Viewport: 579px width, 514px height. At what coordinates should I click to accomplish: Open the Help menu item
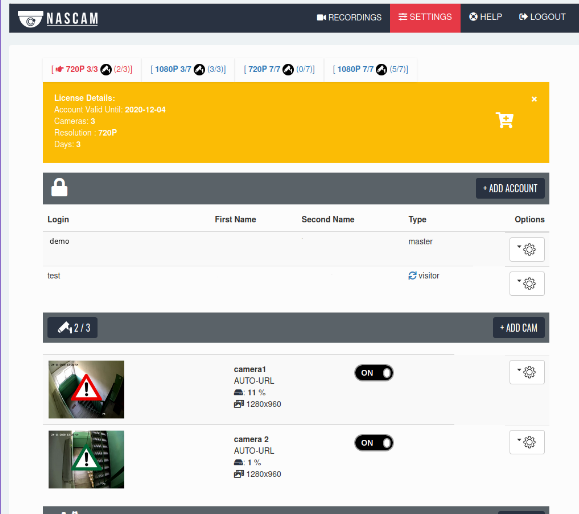tap(486, 17)
